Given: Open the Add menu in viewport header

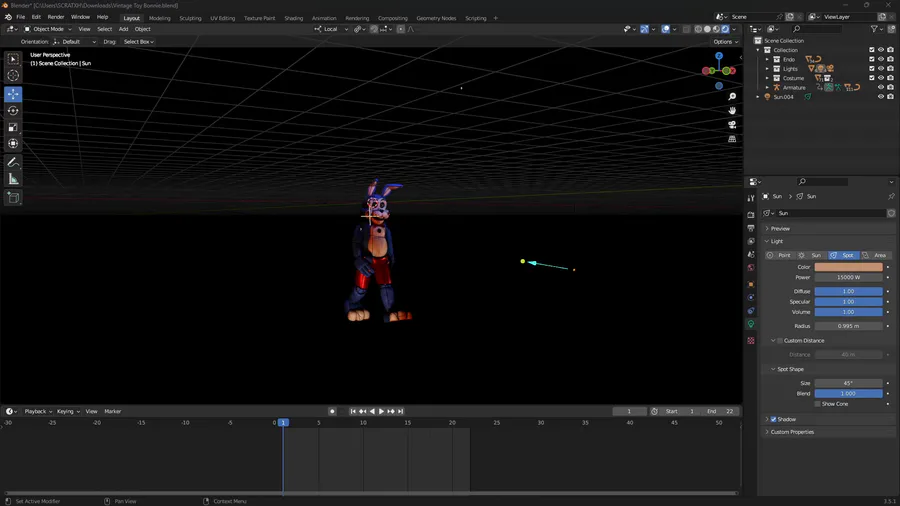Looking at the screenshot, I should 123,29.
